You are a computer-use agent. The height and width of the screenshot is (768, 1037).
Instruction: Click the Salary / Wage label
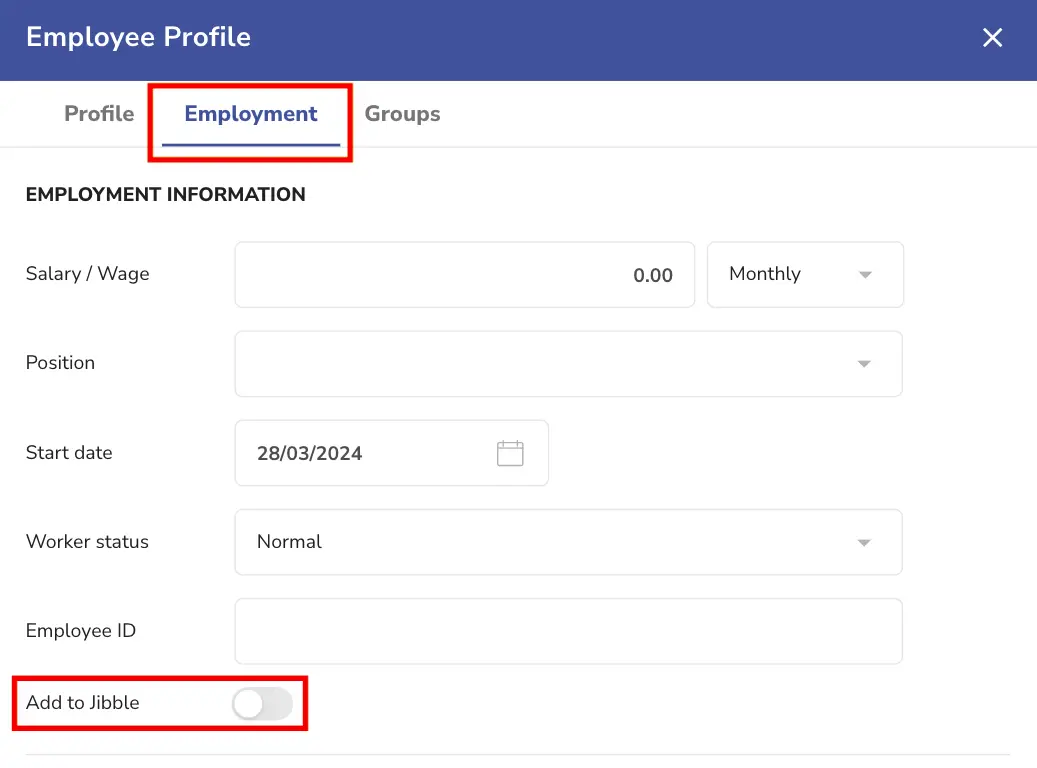click(87, 274)
